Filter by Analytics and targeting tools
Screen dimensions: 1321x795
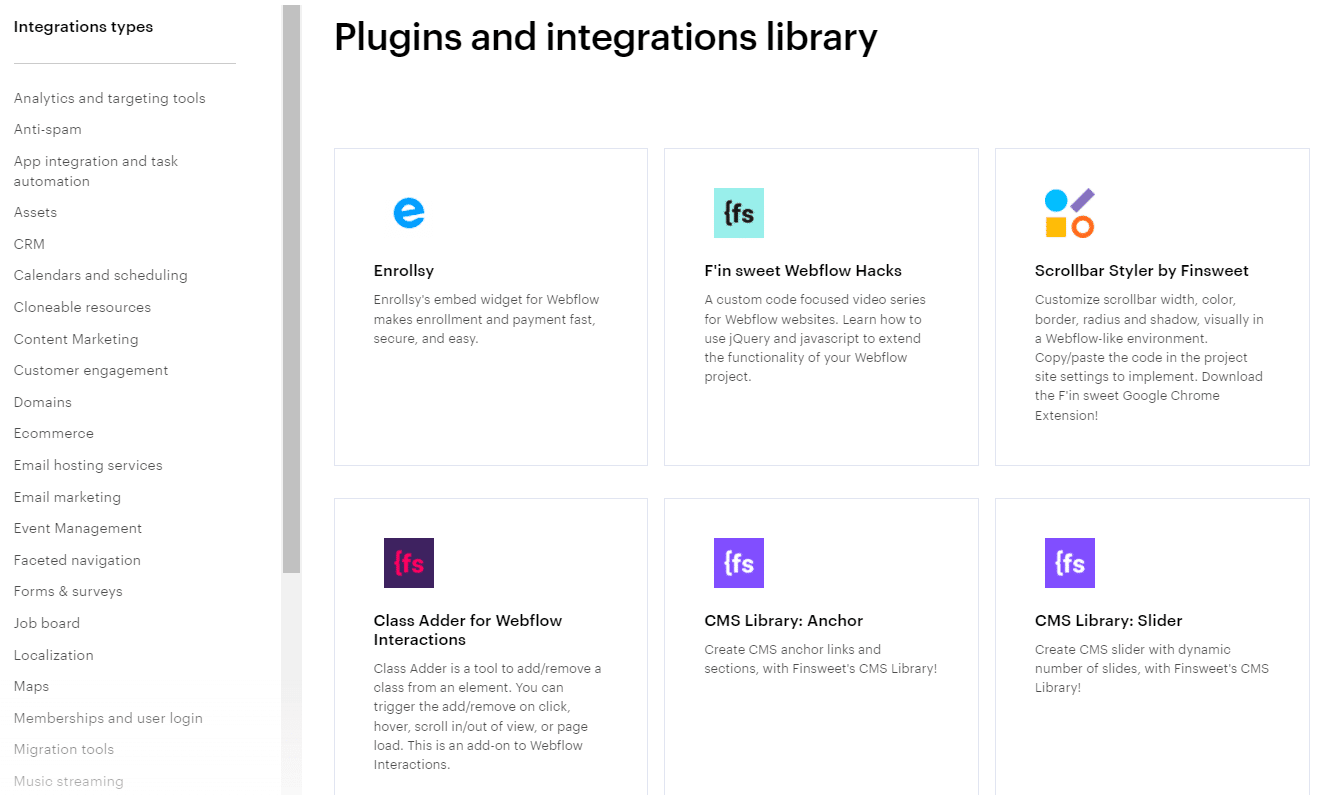click(x=110, y=98)
